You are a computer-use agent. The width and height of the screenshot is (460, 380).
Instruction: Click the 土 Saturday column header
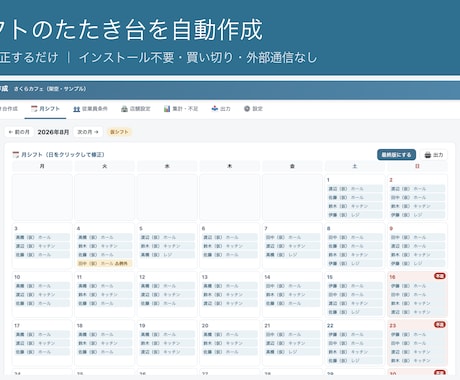[355, 166]
